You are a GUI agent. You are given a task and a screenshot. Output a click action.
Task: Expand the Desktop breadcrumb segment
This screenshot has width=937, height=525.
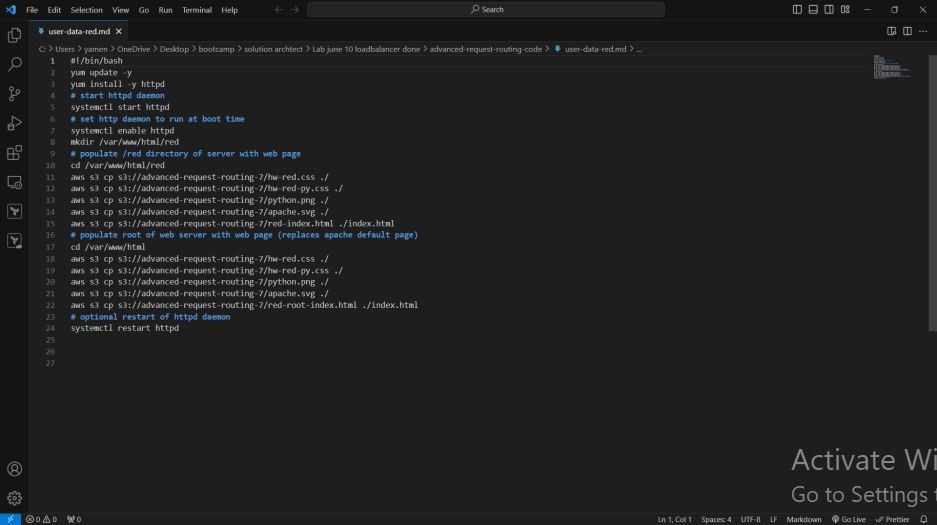tap(174, 49)
